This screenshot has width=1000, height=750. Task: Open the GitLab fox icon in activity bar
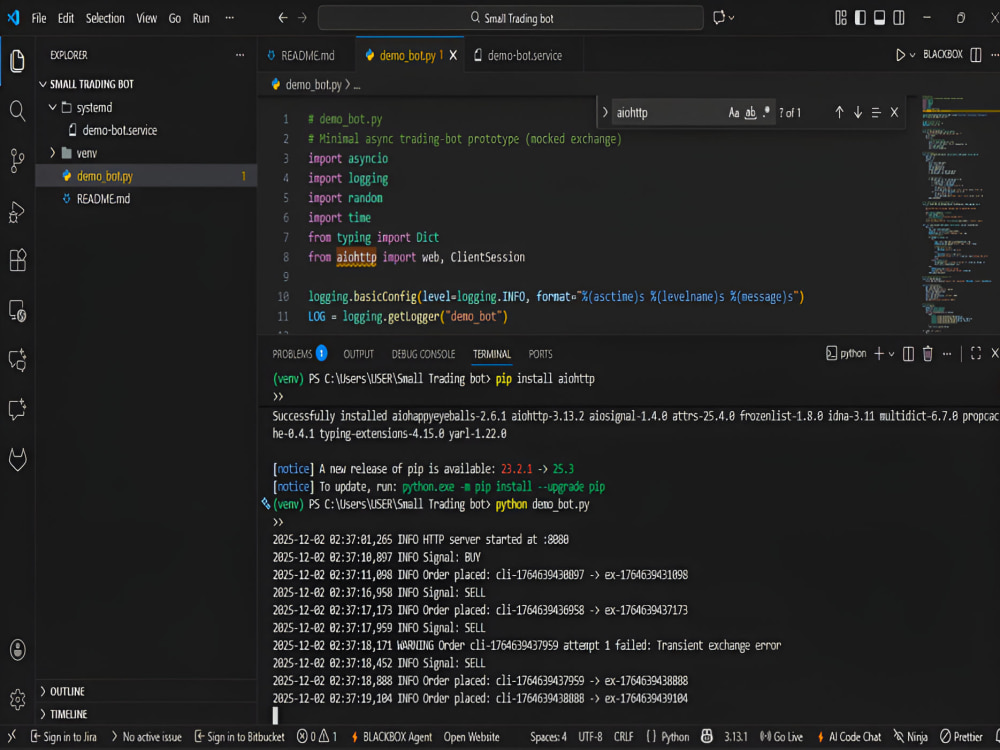(x=17, y=459)
